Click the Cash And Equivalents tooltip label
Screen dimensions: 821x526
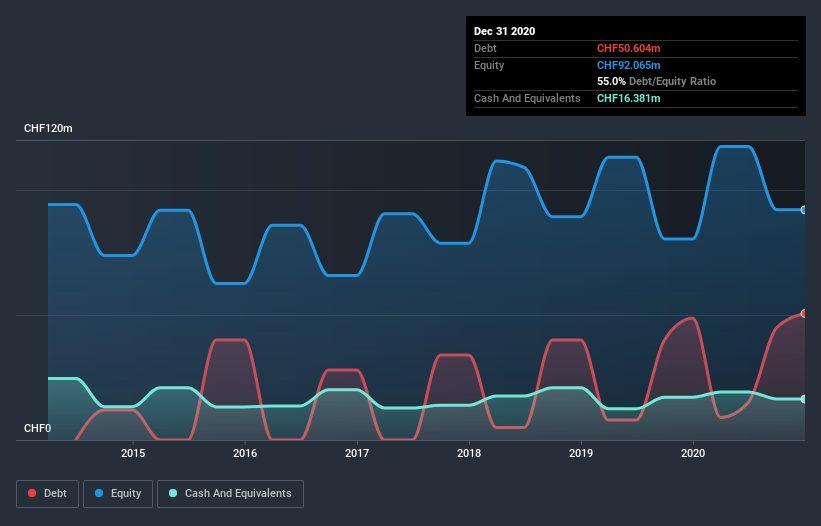pos(527,98)
